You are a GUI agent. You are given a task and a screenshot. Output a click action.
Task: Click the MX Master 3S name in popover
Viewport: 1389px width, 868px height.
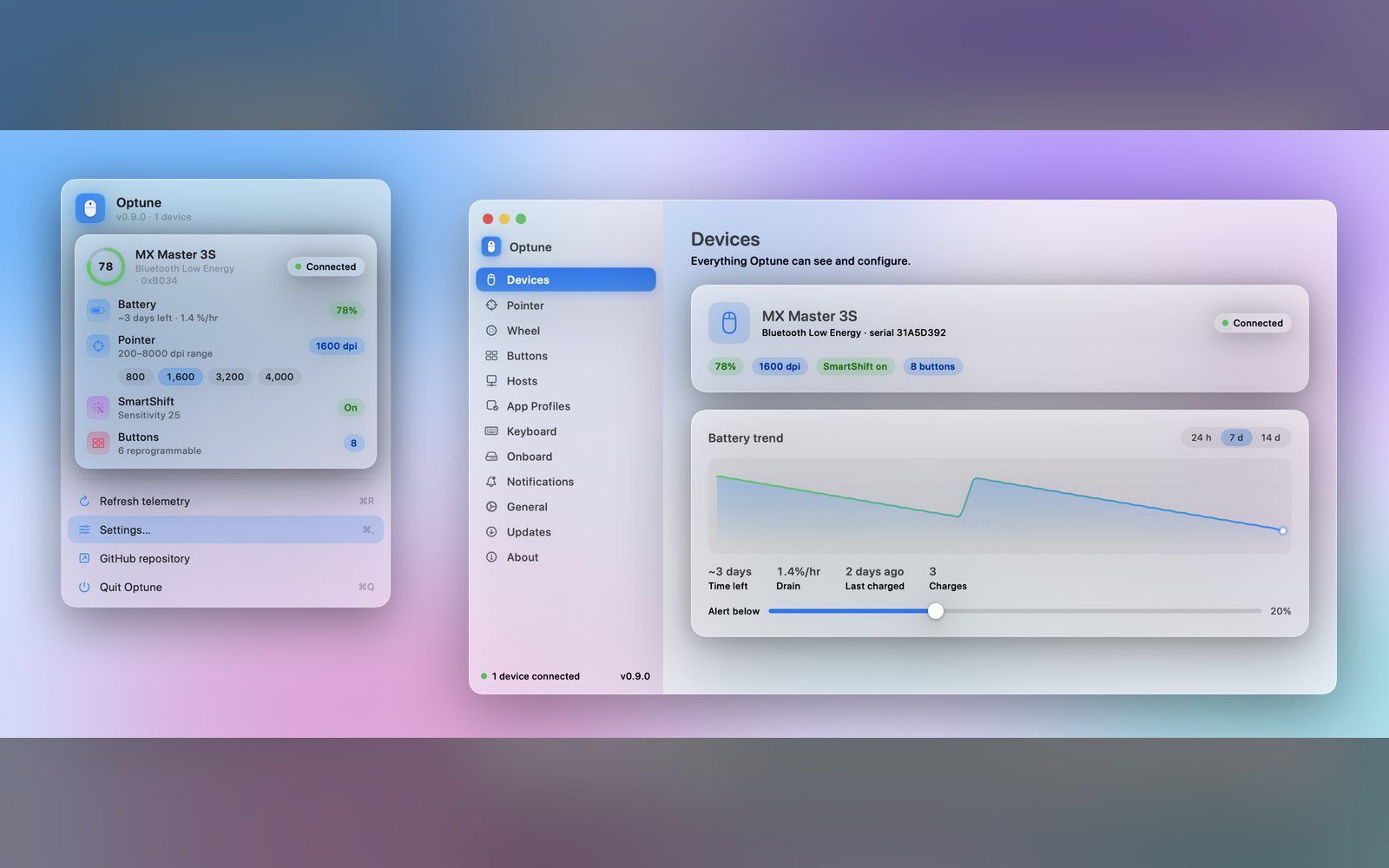coord(175,254)
